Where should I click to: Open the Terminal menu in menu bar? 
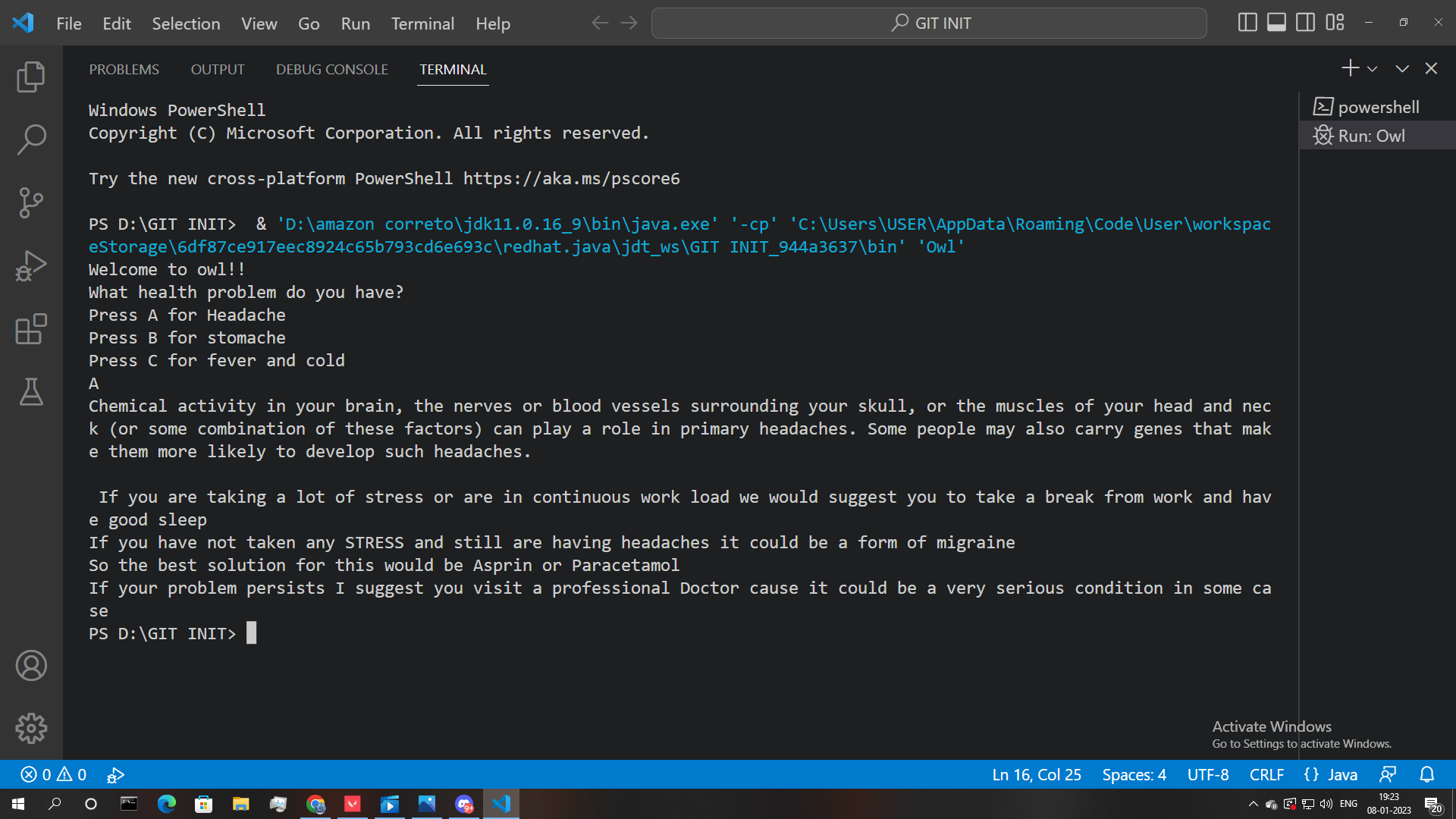click(x=422, y=24)
